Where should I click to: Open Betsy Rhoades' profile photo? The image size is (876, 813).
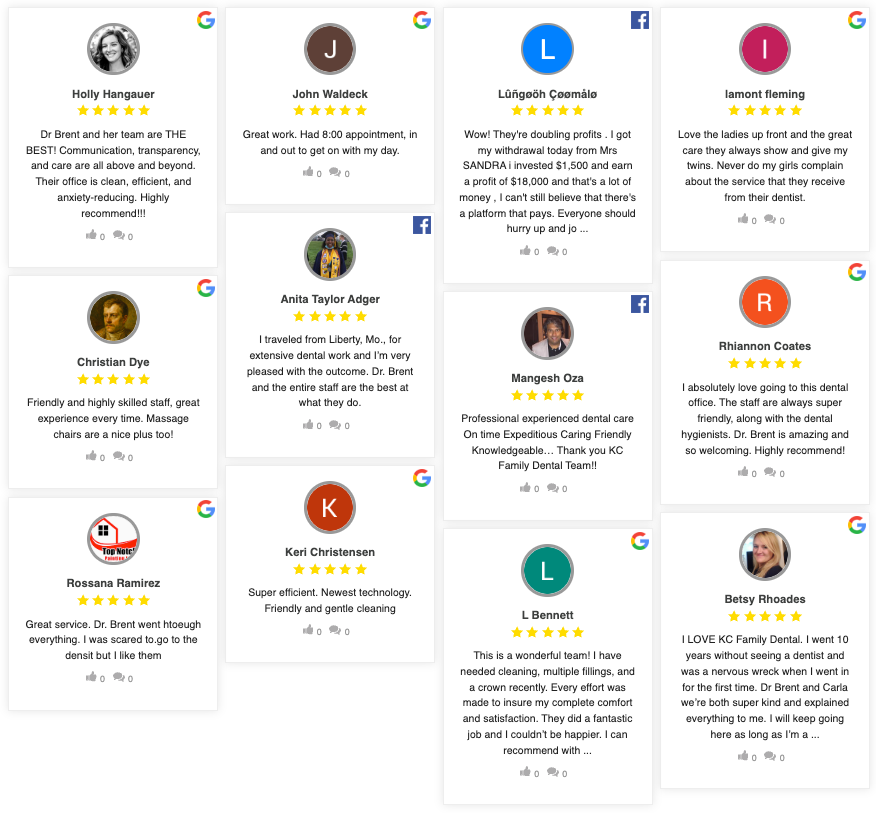(765, 554)
